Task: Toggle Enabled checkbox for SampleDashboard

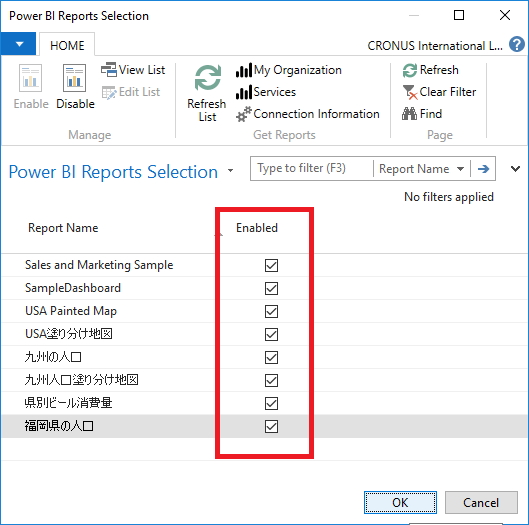Action: click(271, 288)
